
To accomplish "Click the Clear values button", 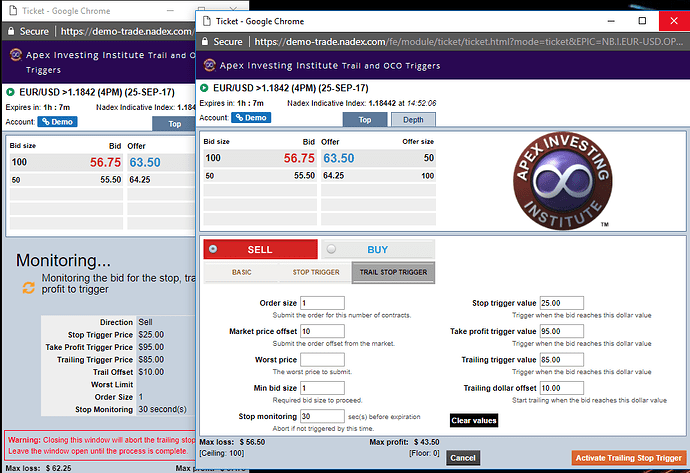I will (x=474, y=420).
